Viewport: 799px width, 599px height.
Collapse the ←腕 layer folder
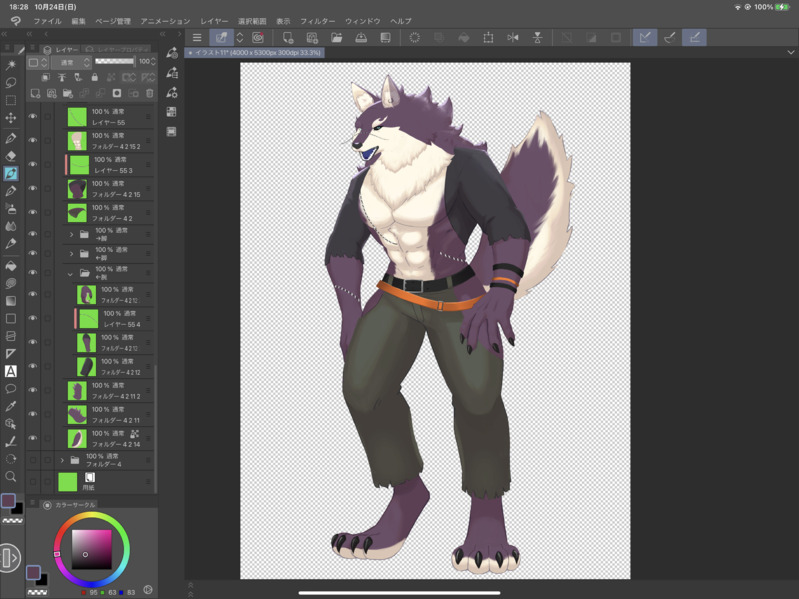tap(71, 273)
